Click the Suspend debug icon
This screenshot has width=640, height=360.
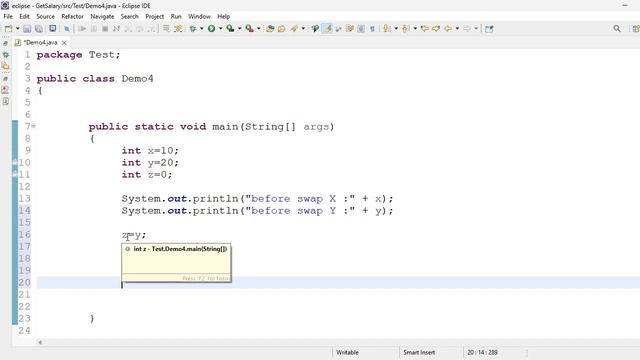pos(93,29)
